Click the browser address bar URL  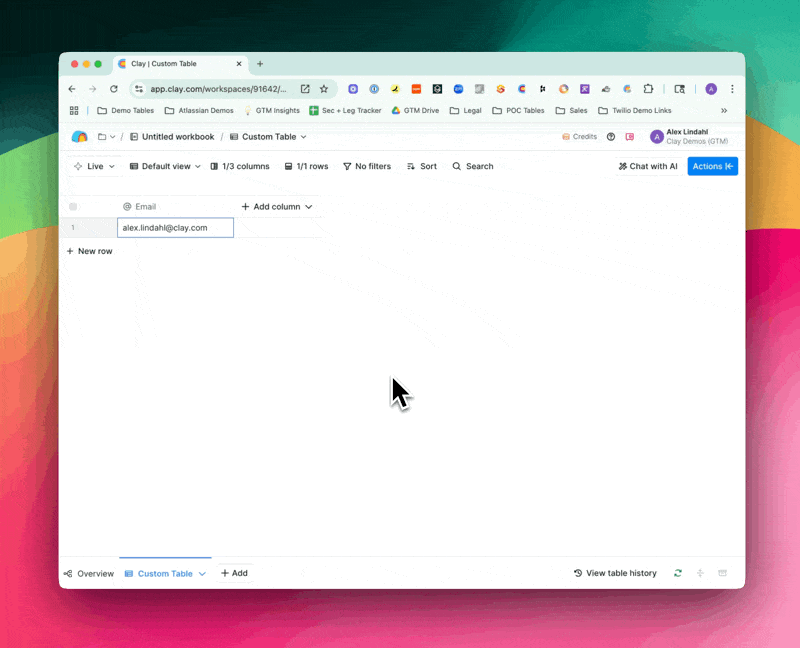click(218, 89)
